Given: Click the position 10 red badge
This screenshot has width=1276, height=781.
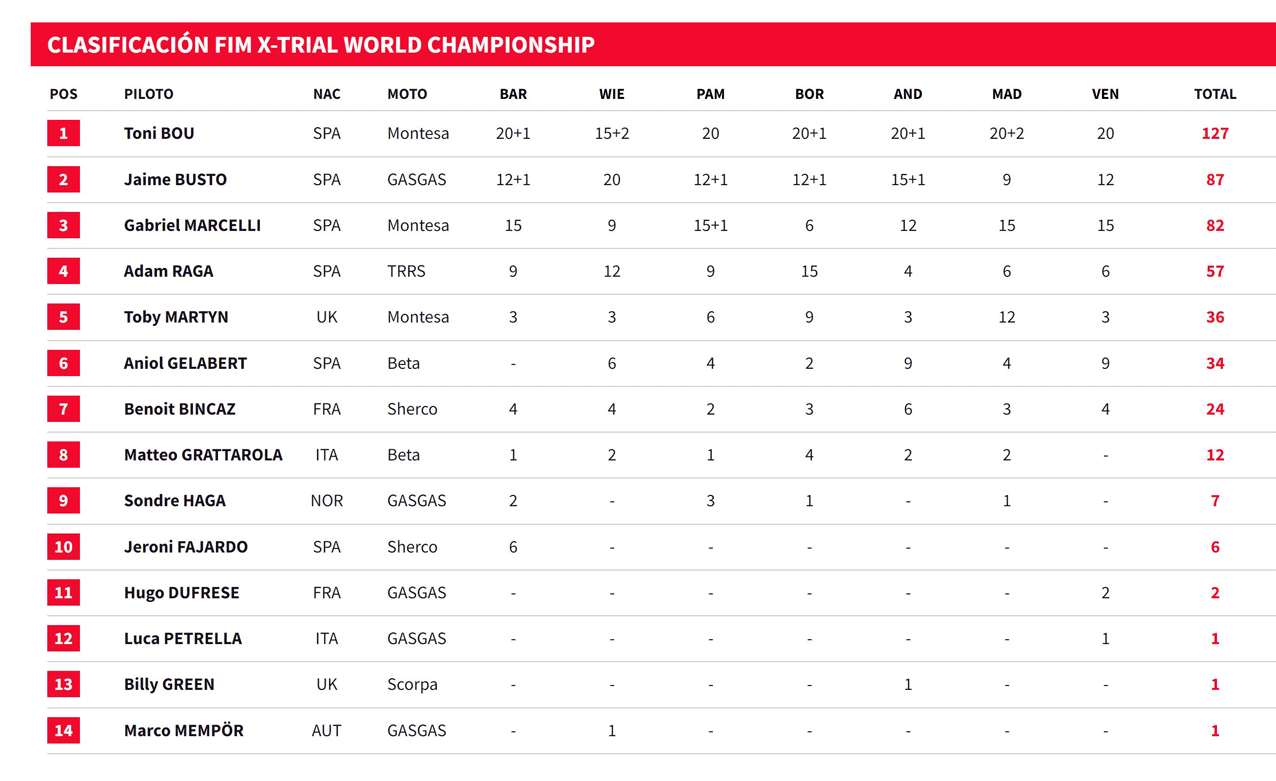Looking at the screenshot, I should [x=63, y=547].
